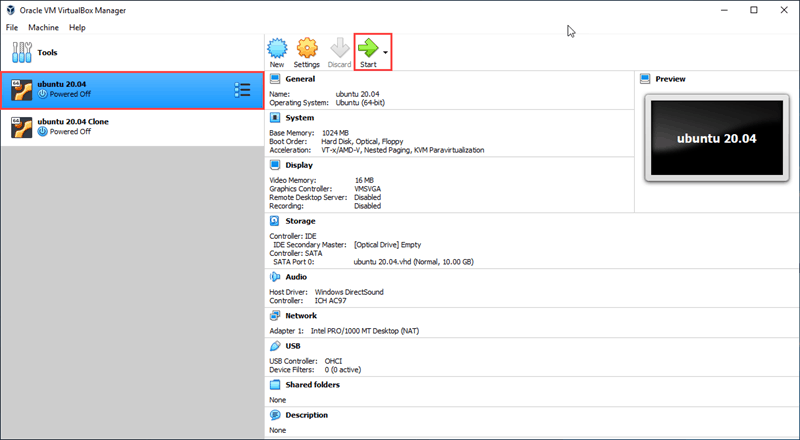This screenshot has width=800, height=440.
Task: Start the VM with the green arrow
Action: (x=368, y=48)
